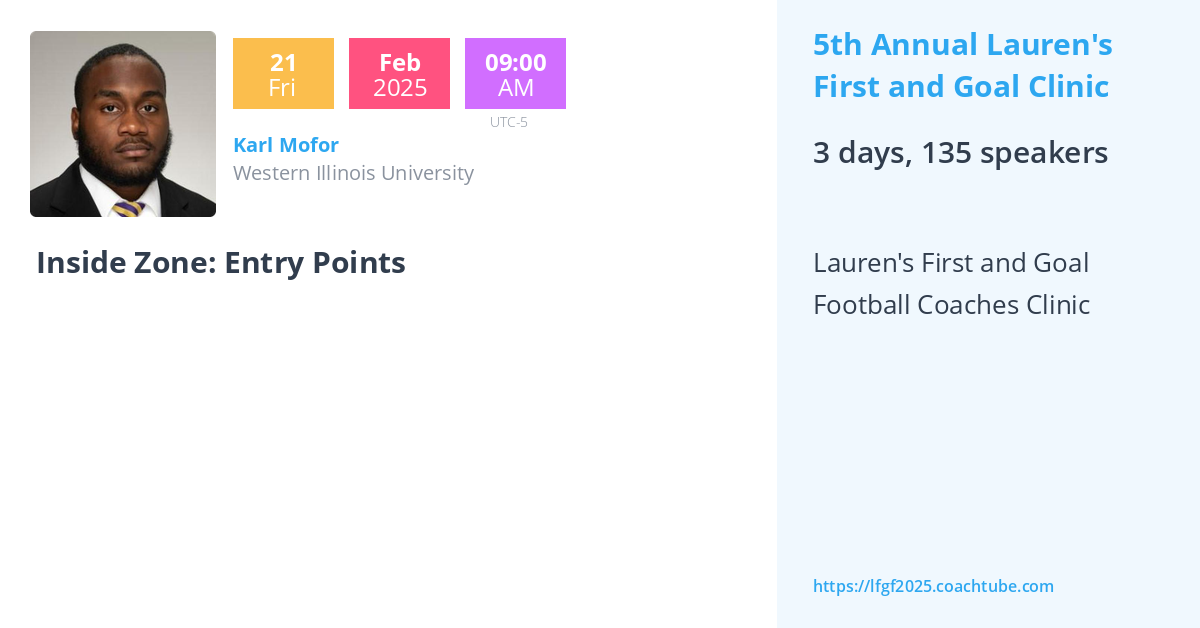Click the Western Illinois University affiliation text

(x=353, y=173)
